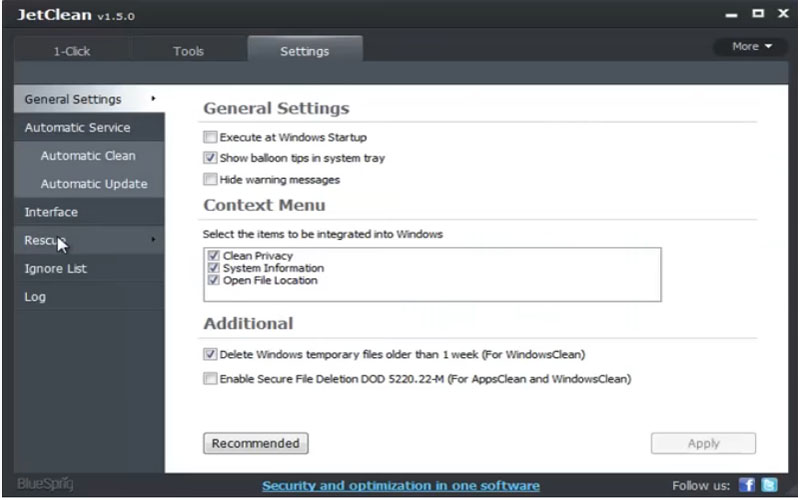Select General Settings in sidebar

point(89,99)
